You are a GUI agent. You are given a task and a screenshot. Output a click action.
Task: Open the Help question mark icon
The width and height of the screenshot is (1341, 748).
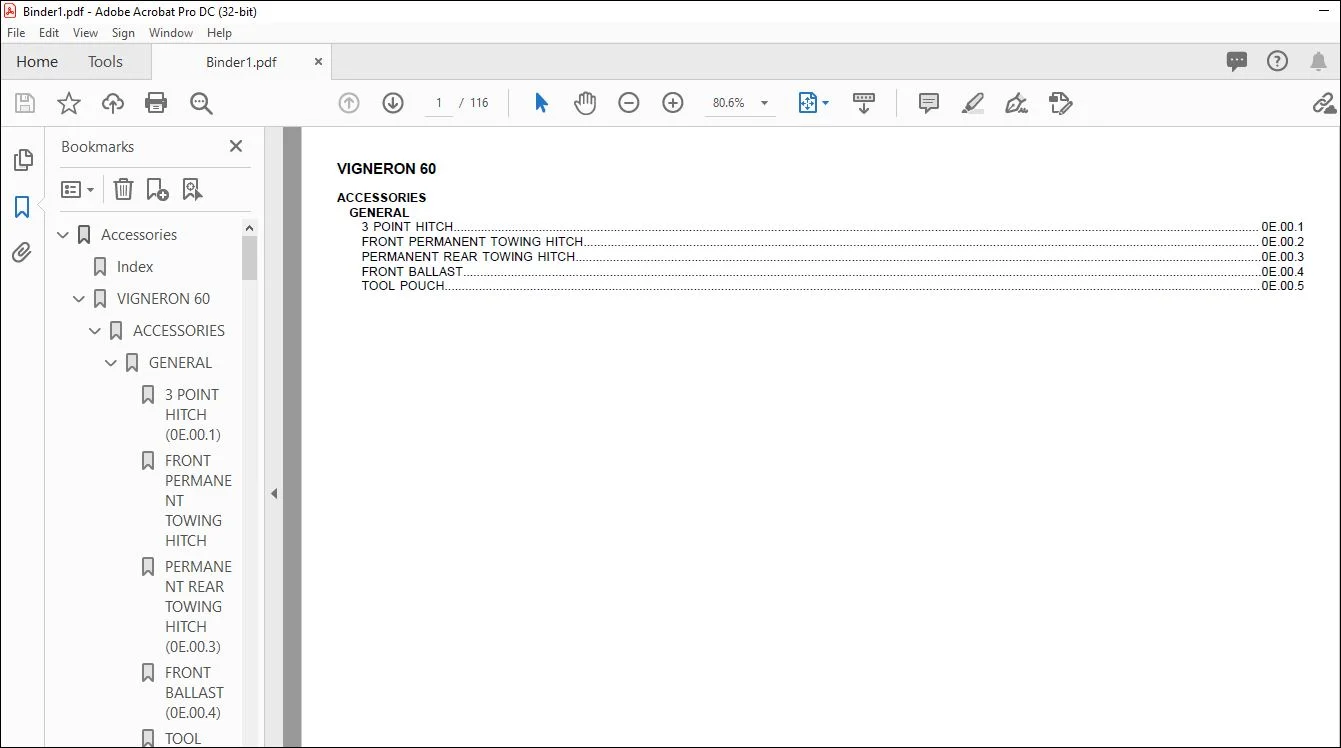pyautogui.click(x=1277, y=61)
